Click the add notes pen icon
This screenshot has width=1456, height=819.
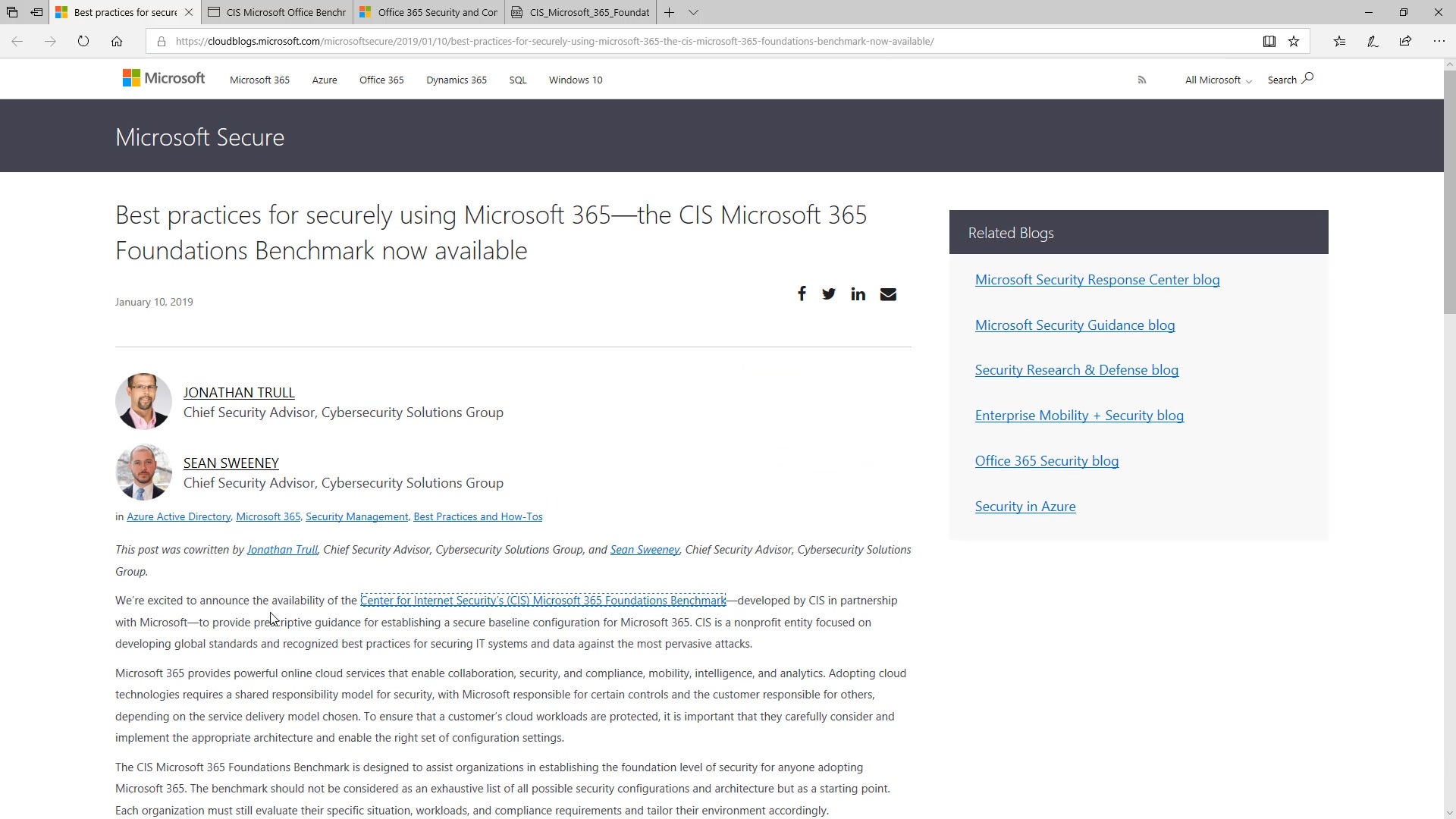(1373, 41)
